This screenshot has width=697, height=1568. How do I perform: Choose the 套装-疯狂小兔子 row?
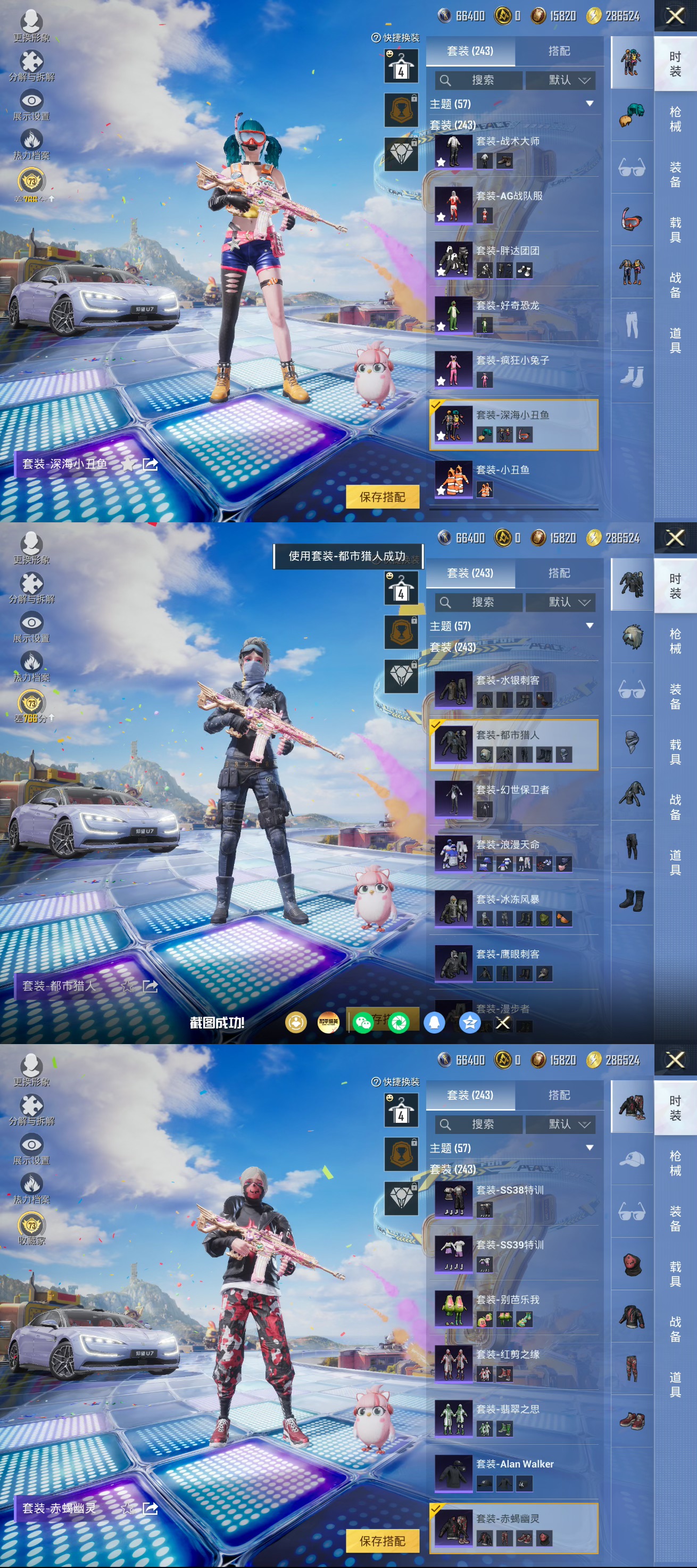pos(515,371)
